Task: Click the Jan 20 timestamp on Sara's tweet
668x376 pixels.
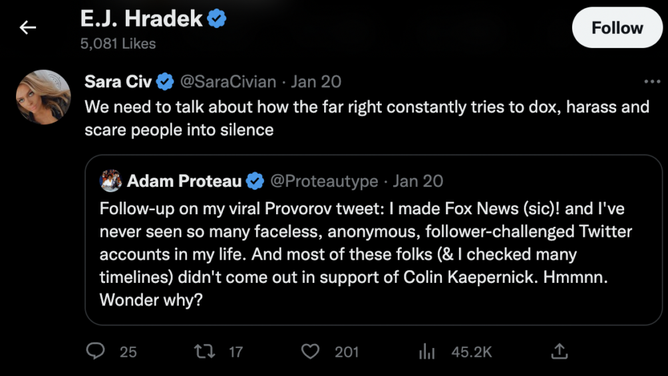Action: click(316, 81)
